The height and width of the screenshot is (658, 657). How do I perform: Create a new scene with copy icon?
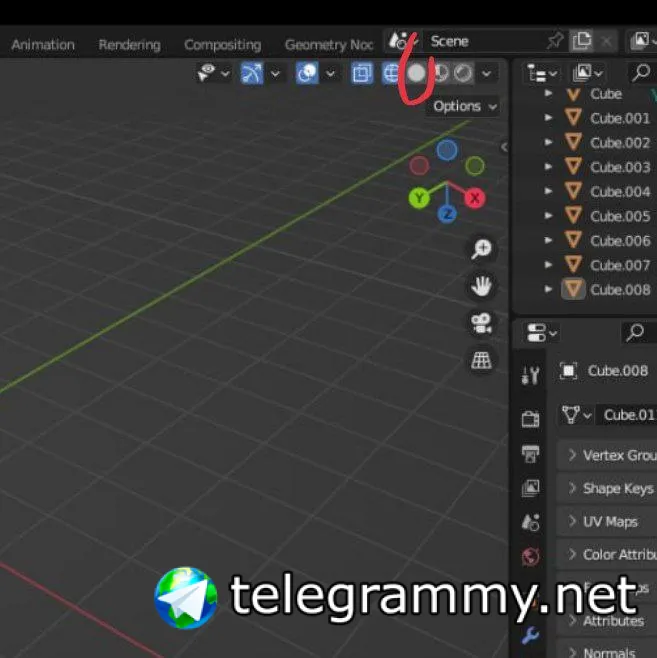pos(581,41)
